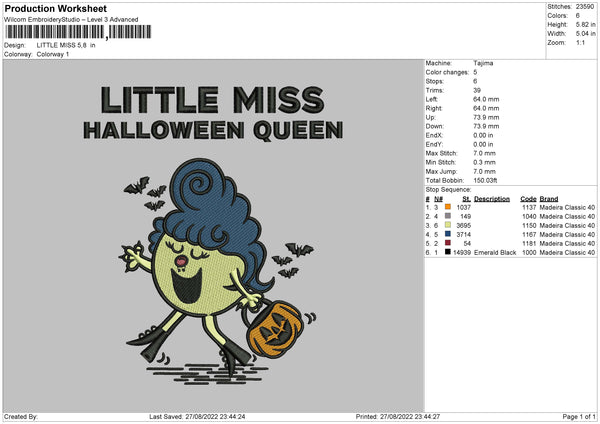Click the 'St.' column header
This screenshot has height=424, width=600.
click(466, 199)
